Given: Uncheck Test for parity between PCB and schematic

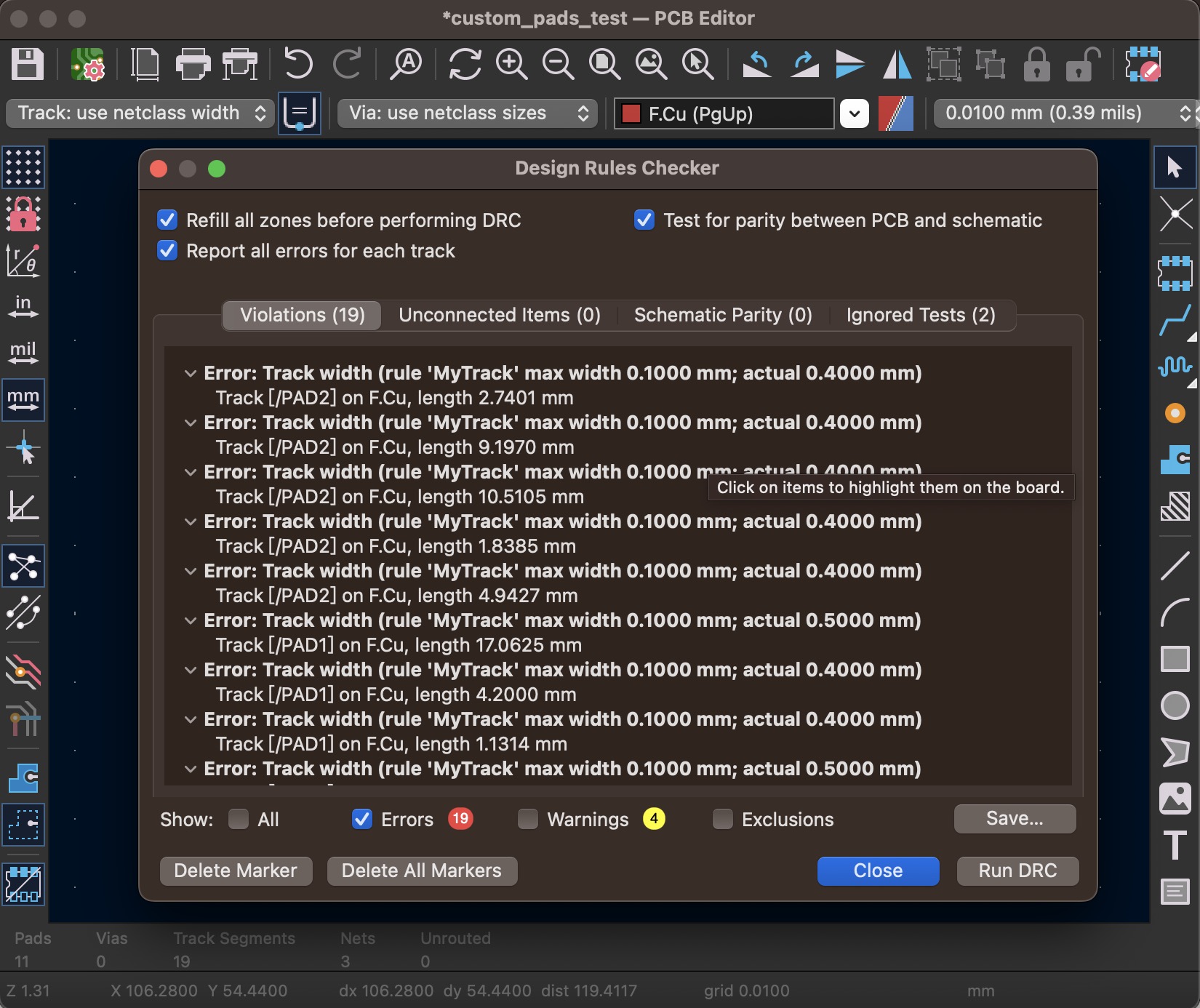Looking at the screenshot, I should [644, 220].
